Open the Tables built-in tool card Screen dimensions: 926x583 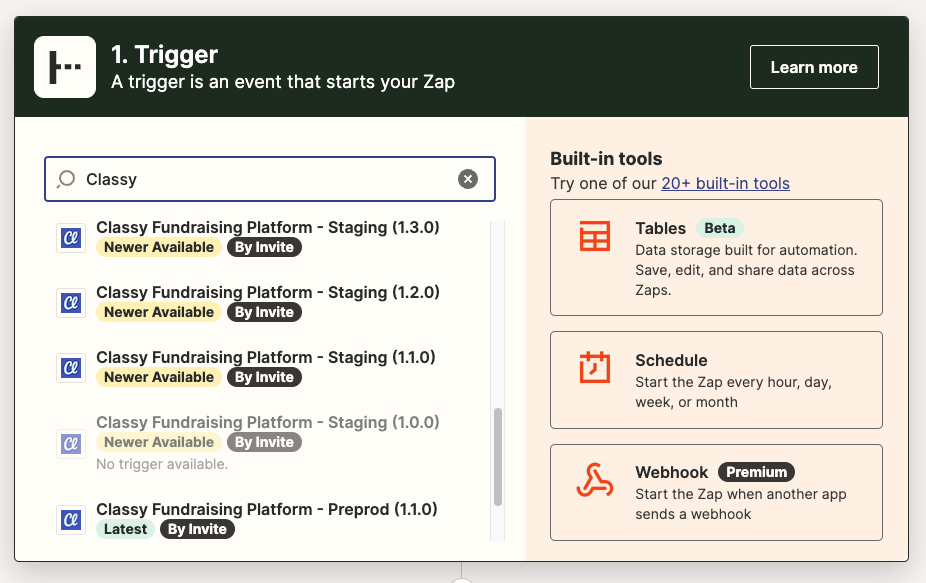click(x=716, y=258)
